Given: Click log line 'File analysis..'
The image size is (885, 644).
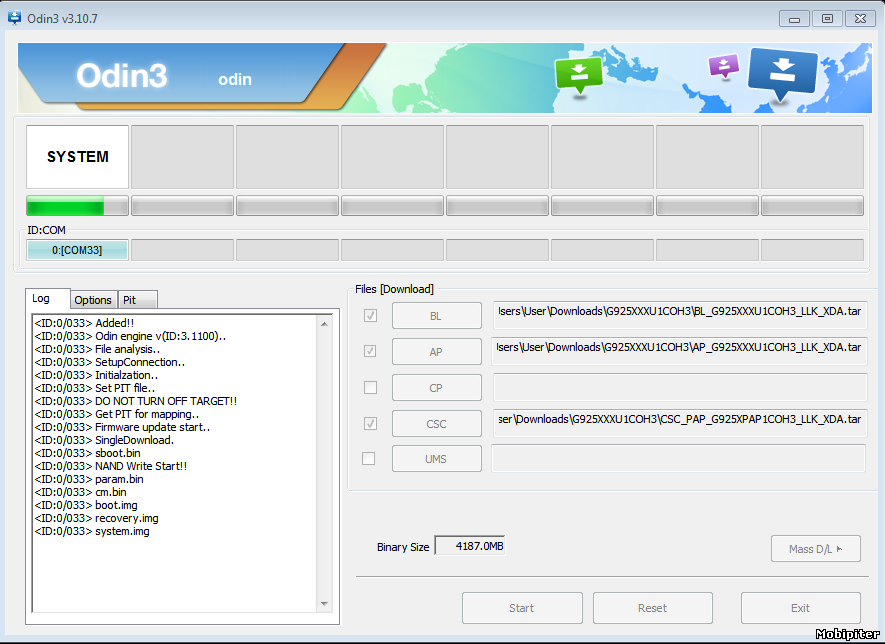Looking at the screenshot, I should 97,349.
